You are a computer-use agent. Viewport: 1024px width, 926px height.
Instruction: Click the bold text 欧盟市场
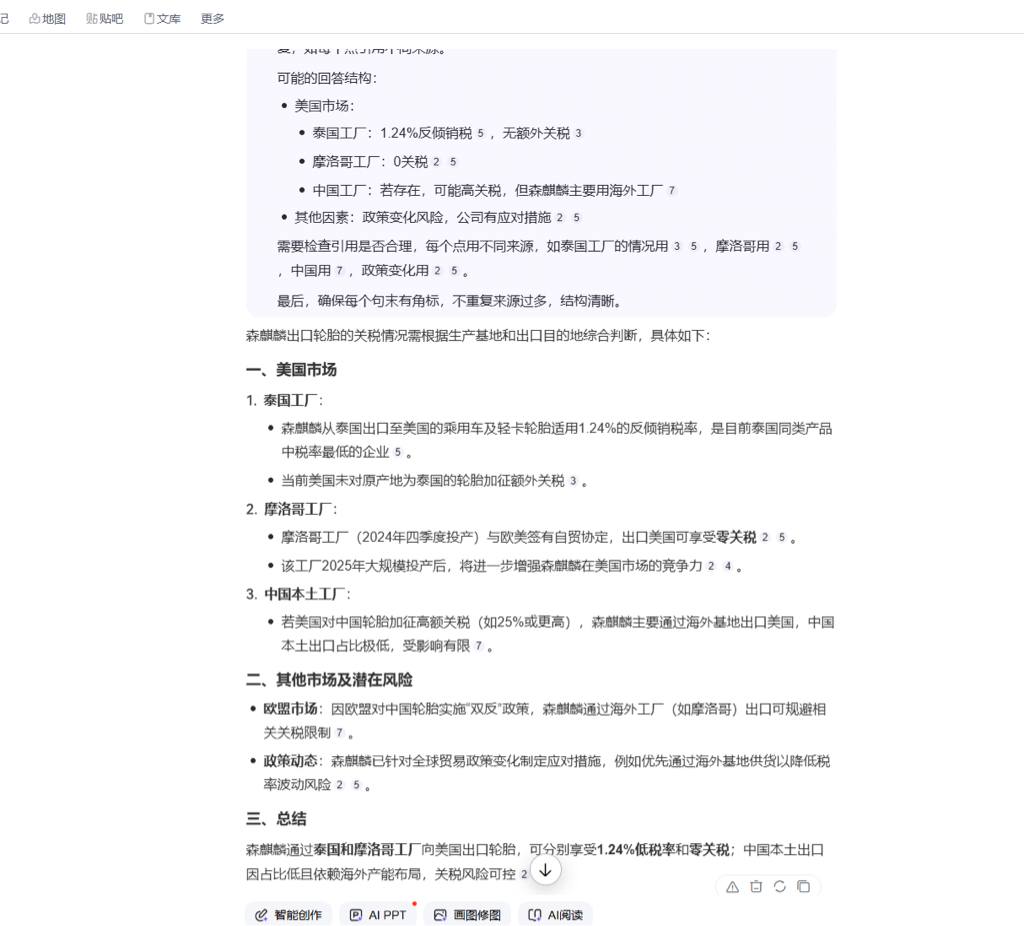tap(291, 709)
